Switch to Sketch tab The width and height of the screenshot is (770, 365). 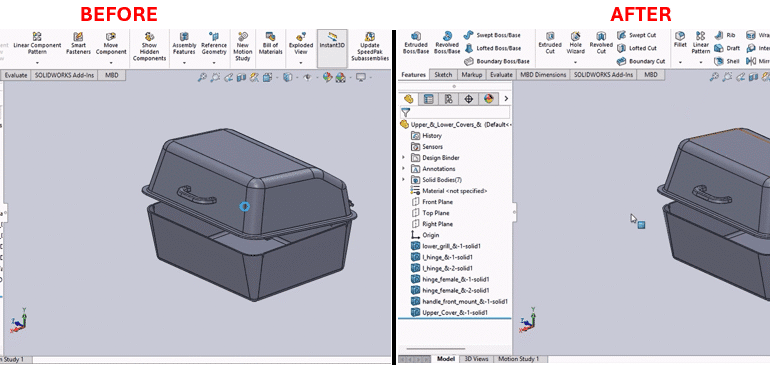(443, 75)
